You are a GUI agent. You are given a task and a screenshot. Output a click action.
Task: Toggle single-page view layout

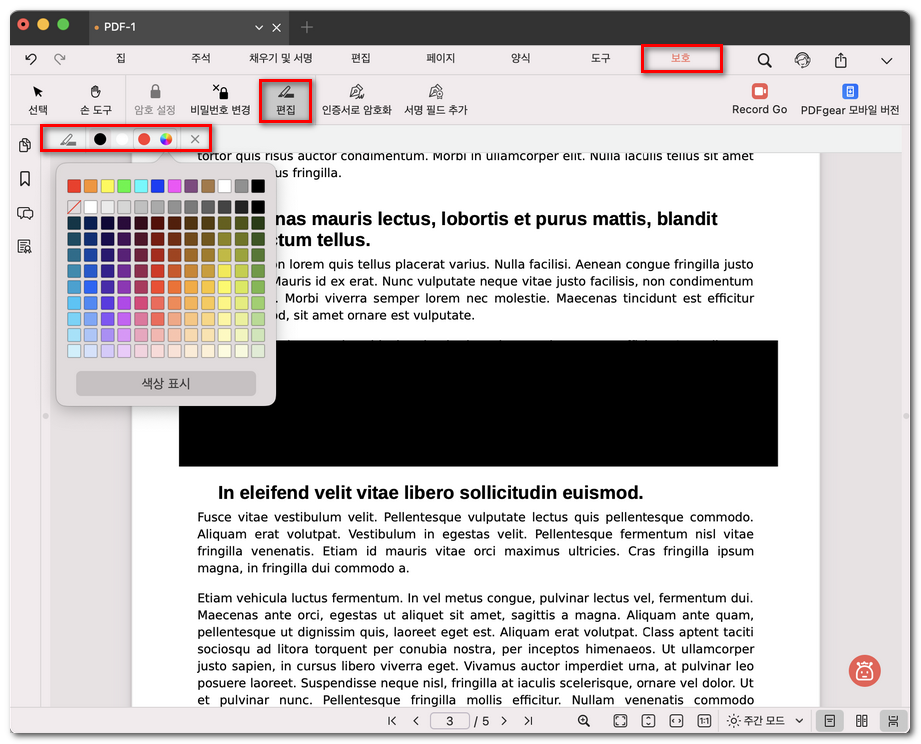point(828,721)
